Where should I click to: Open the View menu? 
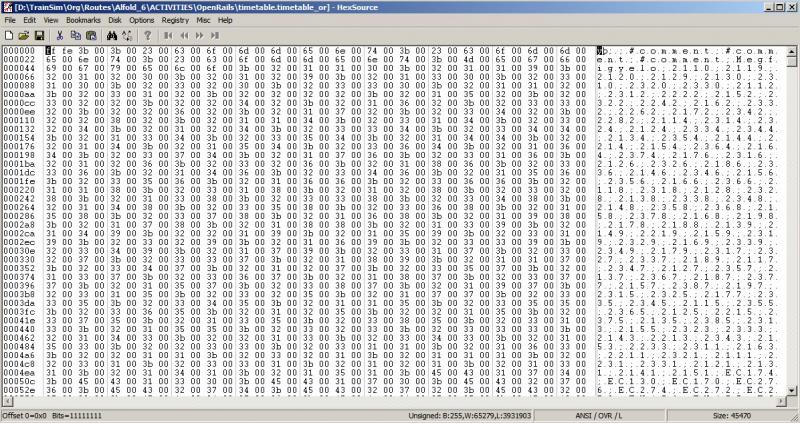51,20
